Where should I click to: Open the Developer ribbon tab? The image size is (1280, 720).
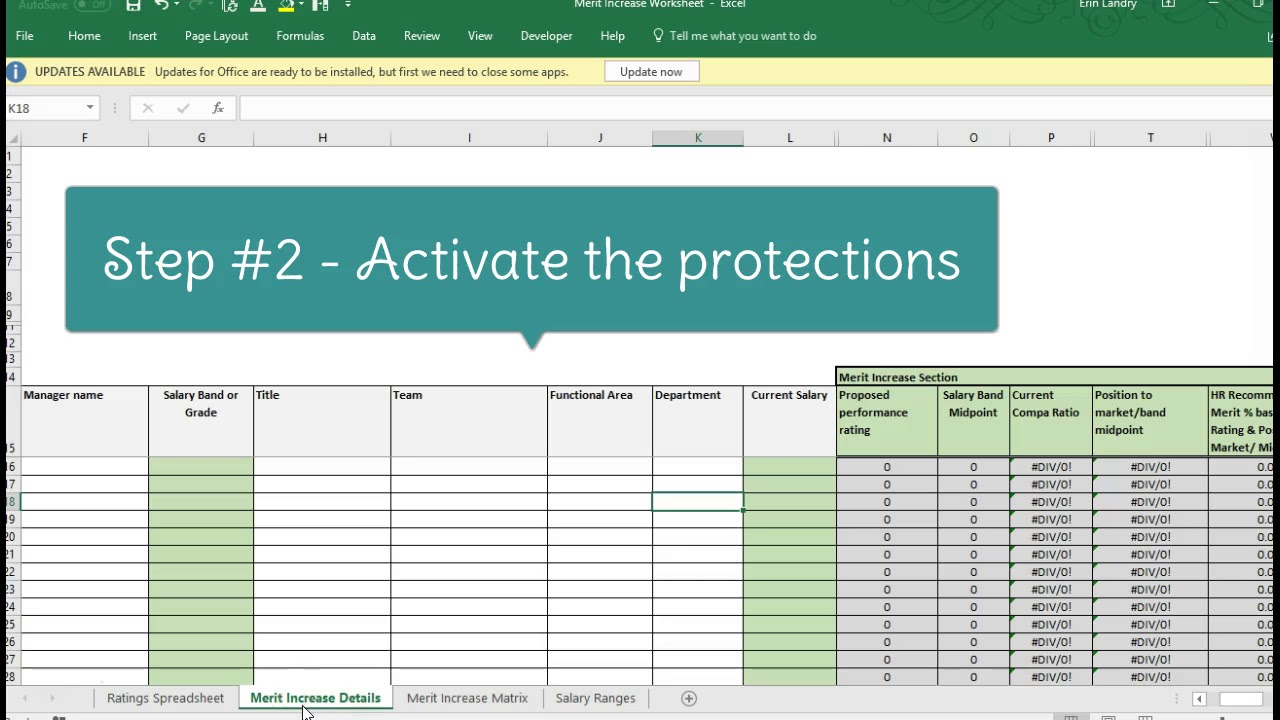547,36
